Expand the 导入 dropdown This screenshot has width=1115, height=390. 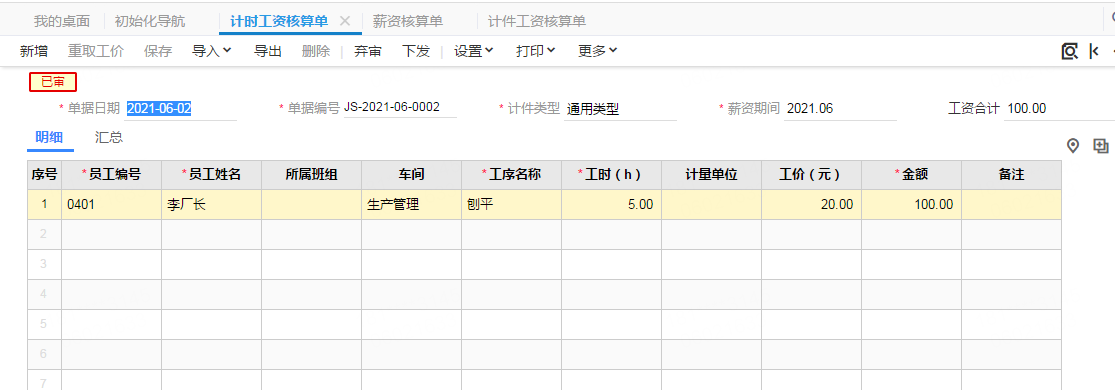(212, 51)
